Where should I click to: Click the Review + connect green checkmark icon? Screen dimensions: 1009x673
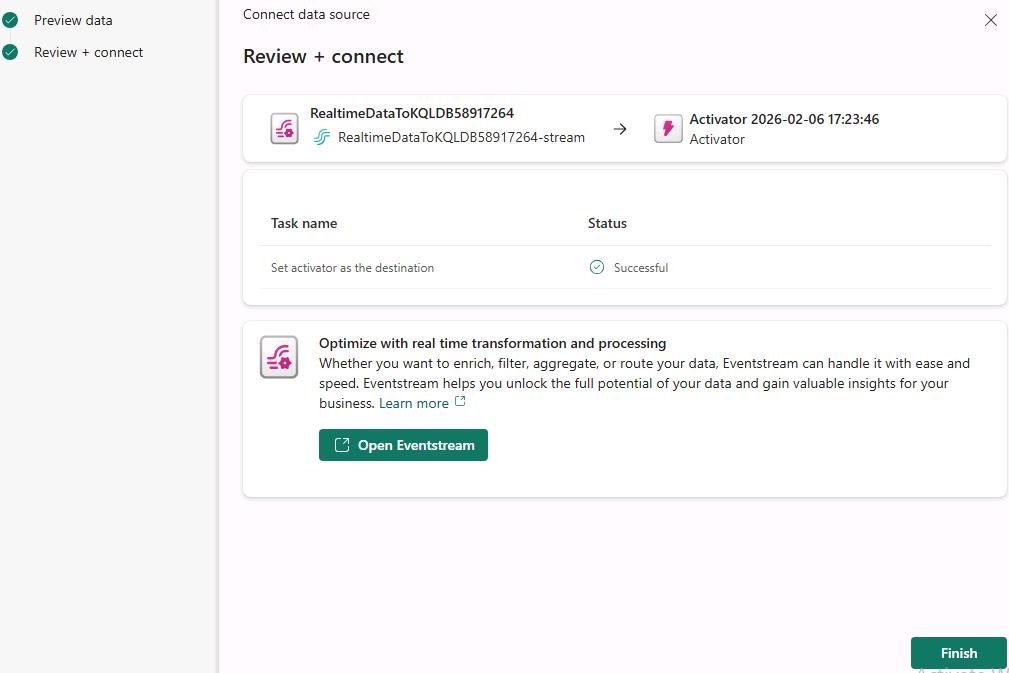click(x=10, y=53)
